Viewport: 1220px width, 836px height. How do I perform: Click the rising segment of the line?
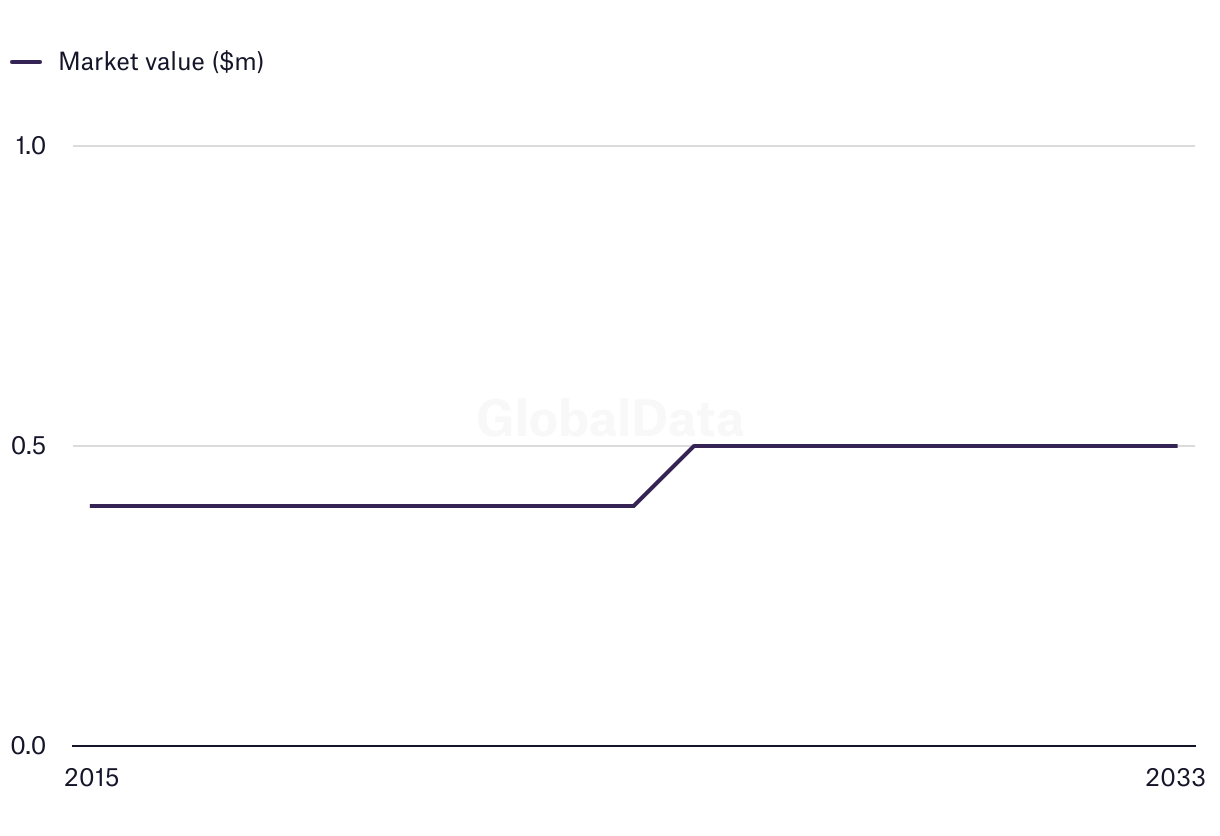point(664,476)
